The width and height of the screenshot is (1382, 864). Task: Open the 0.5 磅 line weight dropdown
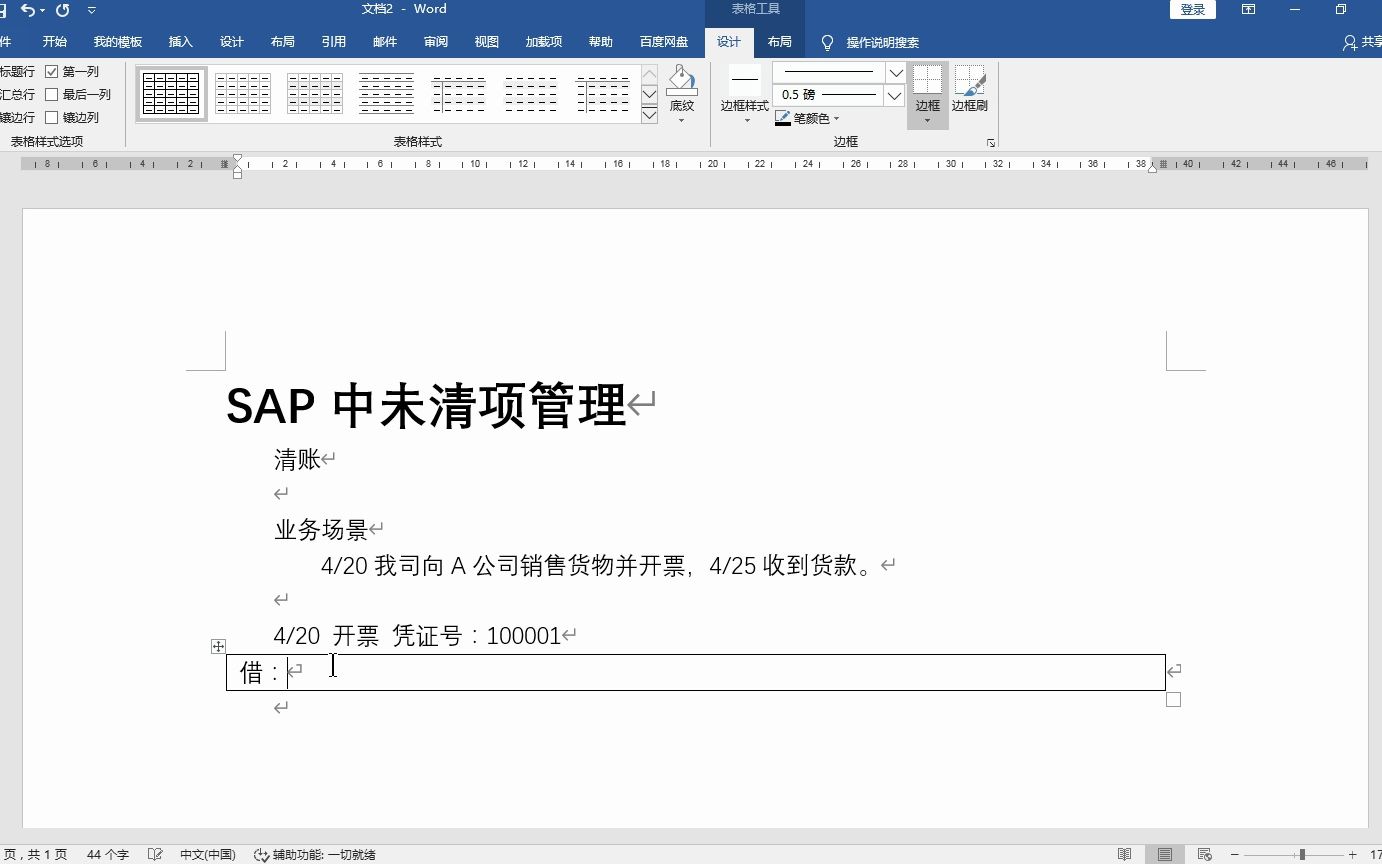point(895,95)
